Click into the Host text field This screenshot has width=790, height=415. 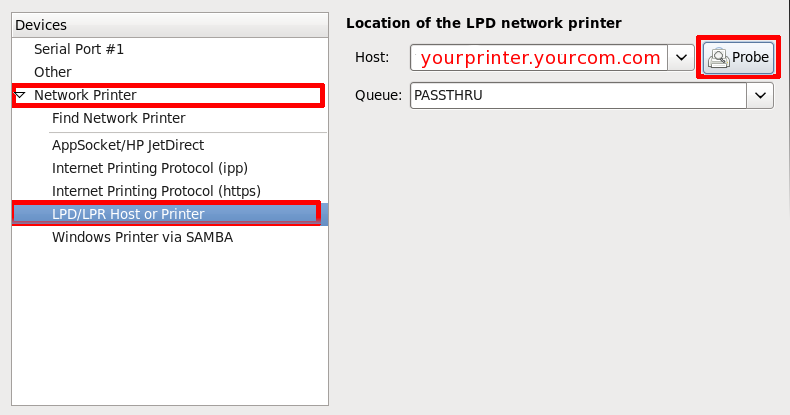click(538, 58)
